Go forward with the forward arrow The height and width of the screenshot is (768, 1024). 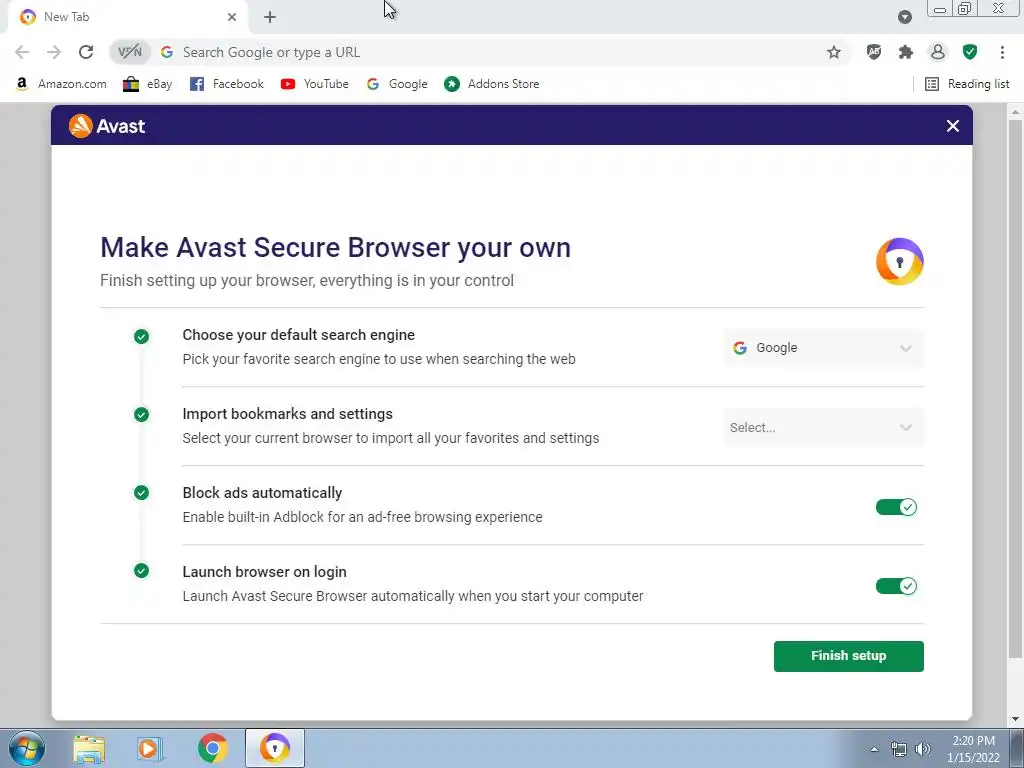click(x=54, y=52)
